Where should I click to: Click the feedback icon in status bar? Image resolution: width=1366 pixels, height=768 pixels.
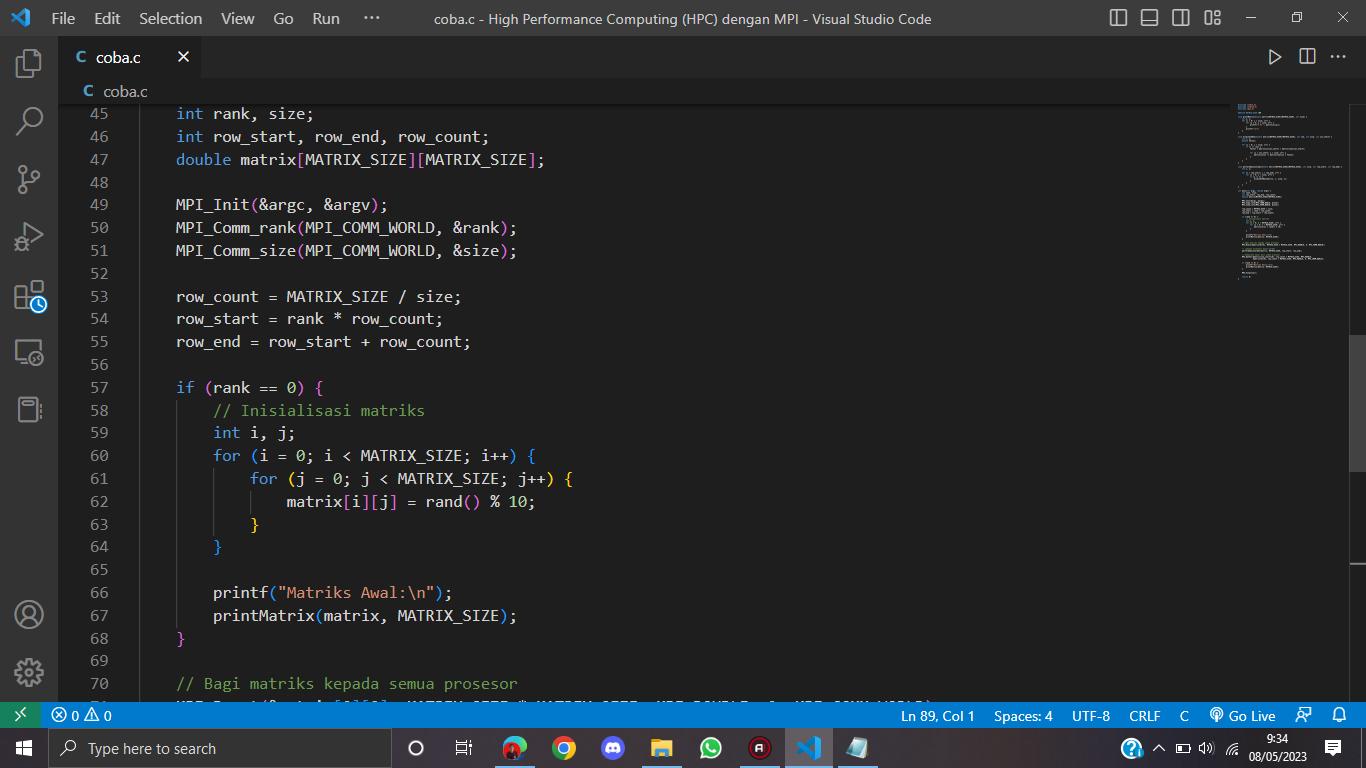click(x=1303, y=715)
